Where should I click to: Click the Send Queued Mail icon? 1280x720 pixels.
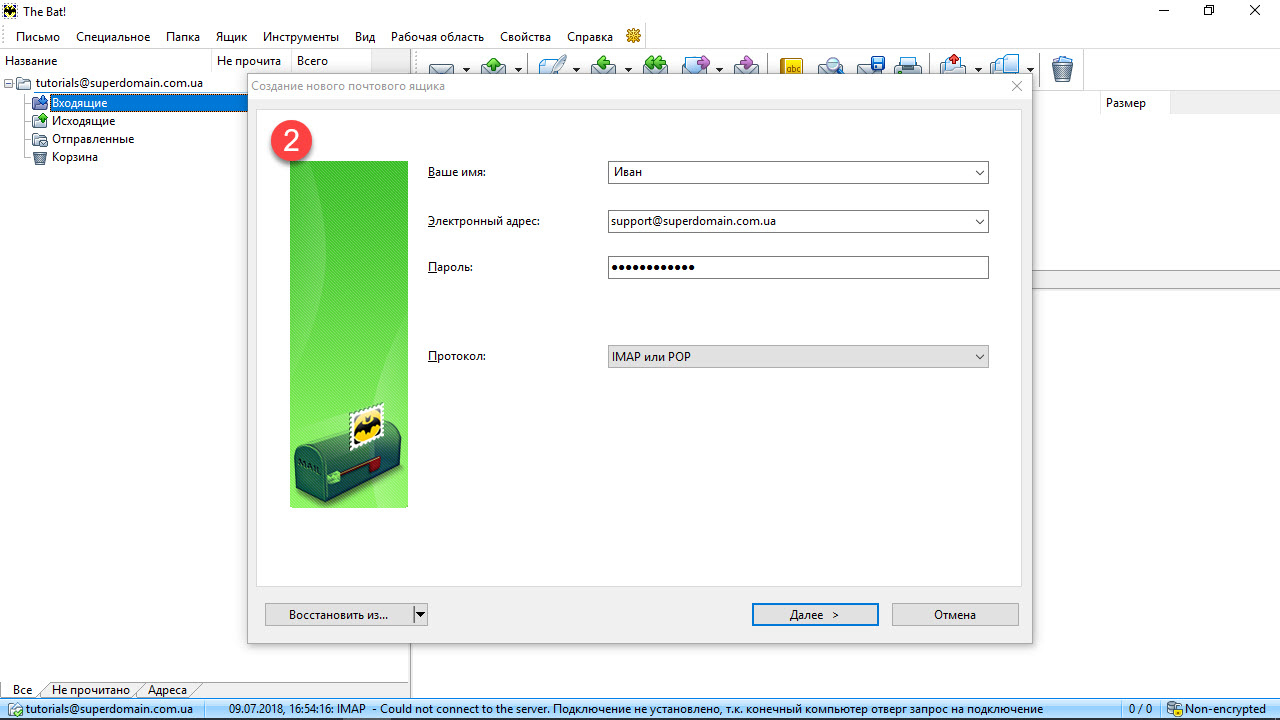pyautogui.click(x=494, y=68)
